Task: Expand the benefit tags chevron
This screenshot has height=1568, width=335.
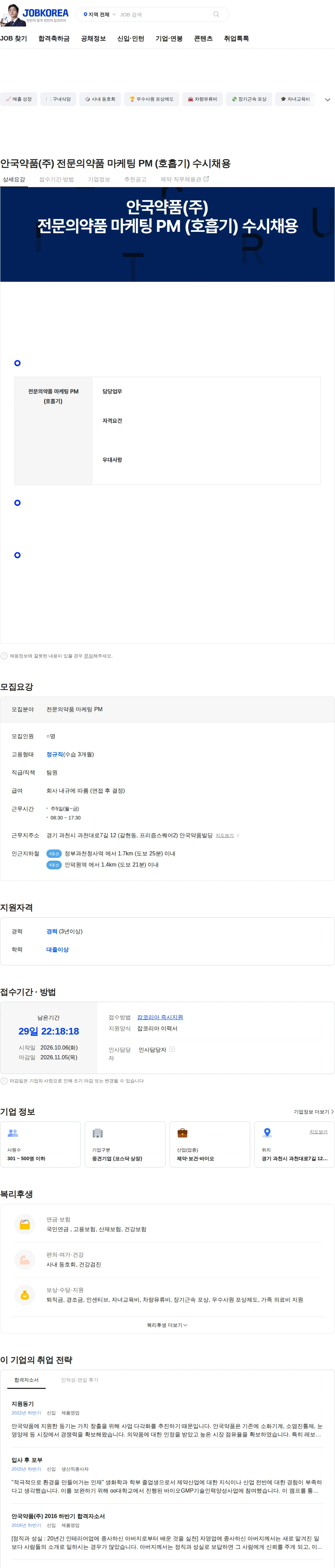Action: pyautogui.click(x=327, y=99)
